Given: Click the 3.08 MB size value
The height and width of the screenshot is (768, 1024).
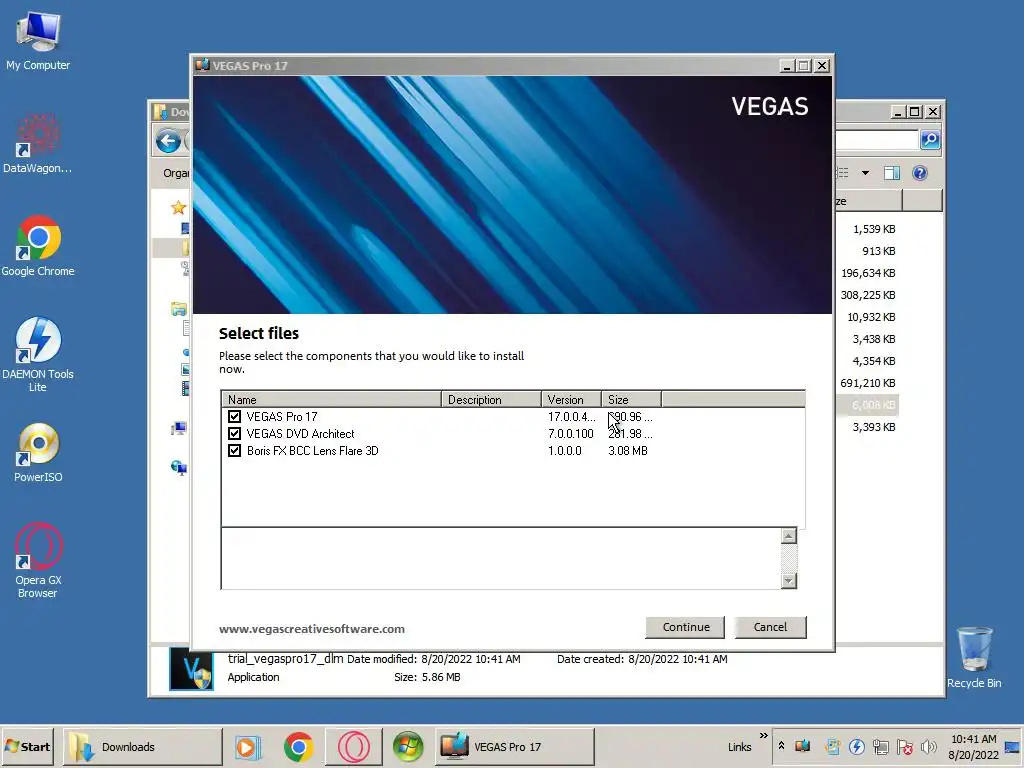Looking at the screenshot, I should (x=628, y=451).
